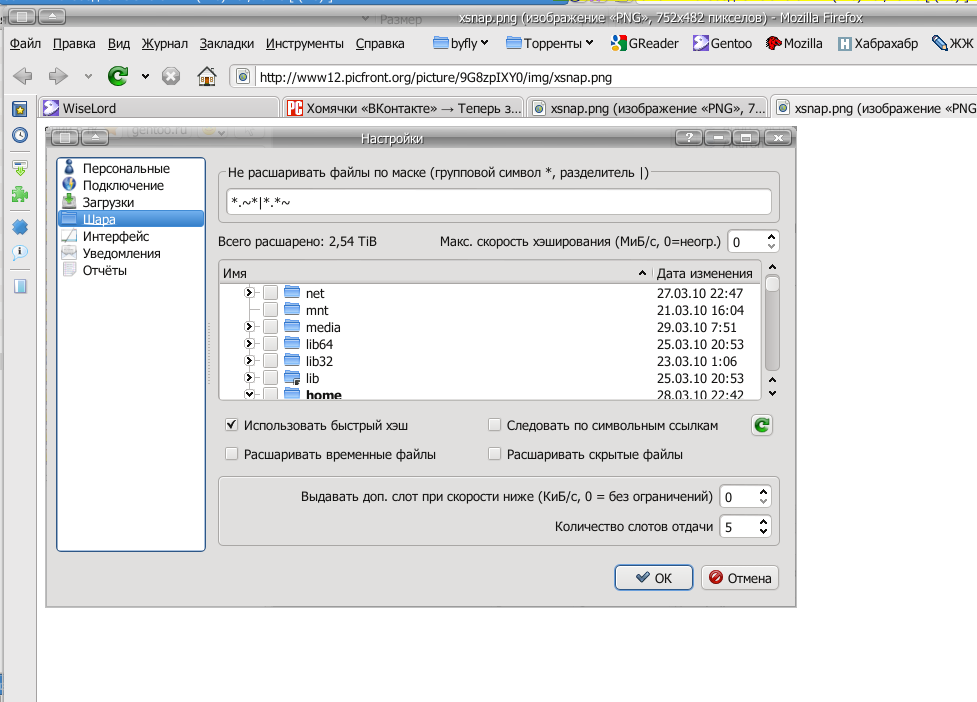977x702 pixels.
Task: Select Уведомления settings section
Action: 131,253
